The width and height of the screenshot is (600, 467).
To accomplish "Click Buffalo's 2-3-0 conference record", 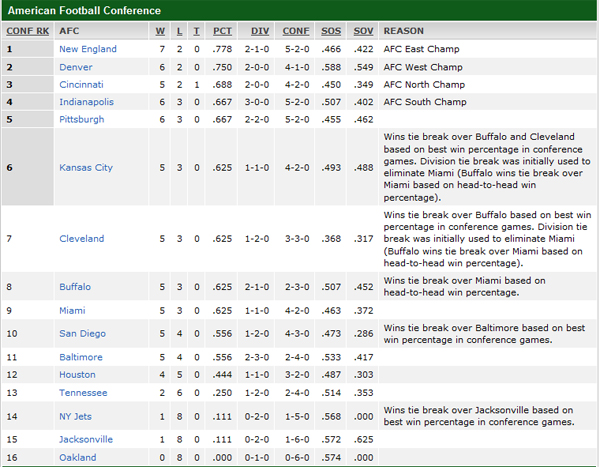I will [x=297, y=287].
